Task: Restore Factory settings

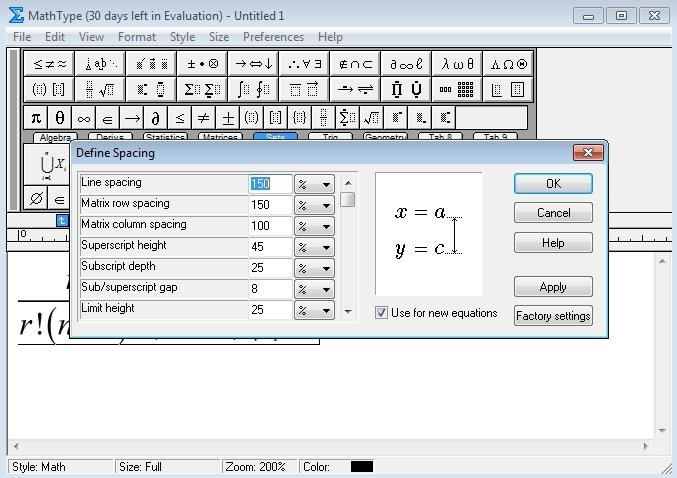Action: pyautogui.click(x=553, y=316)
